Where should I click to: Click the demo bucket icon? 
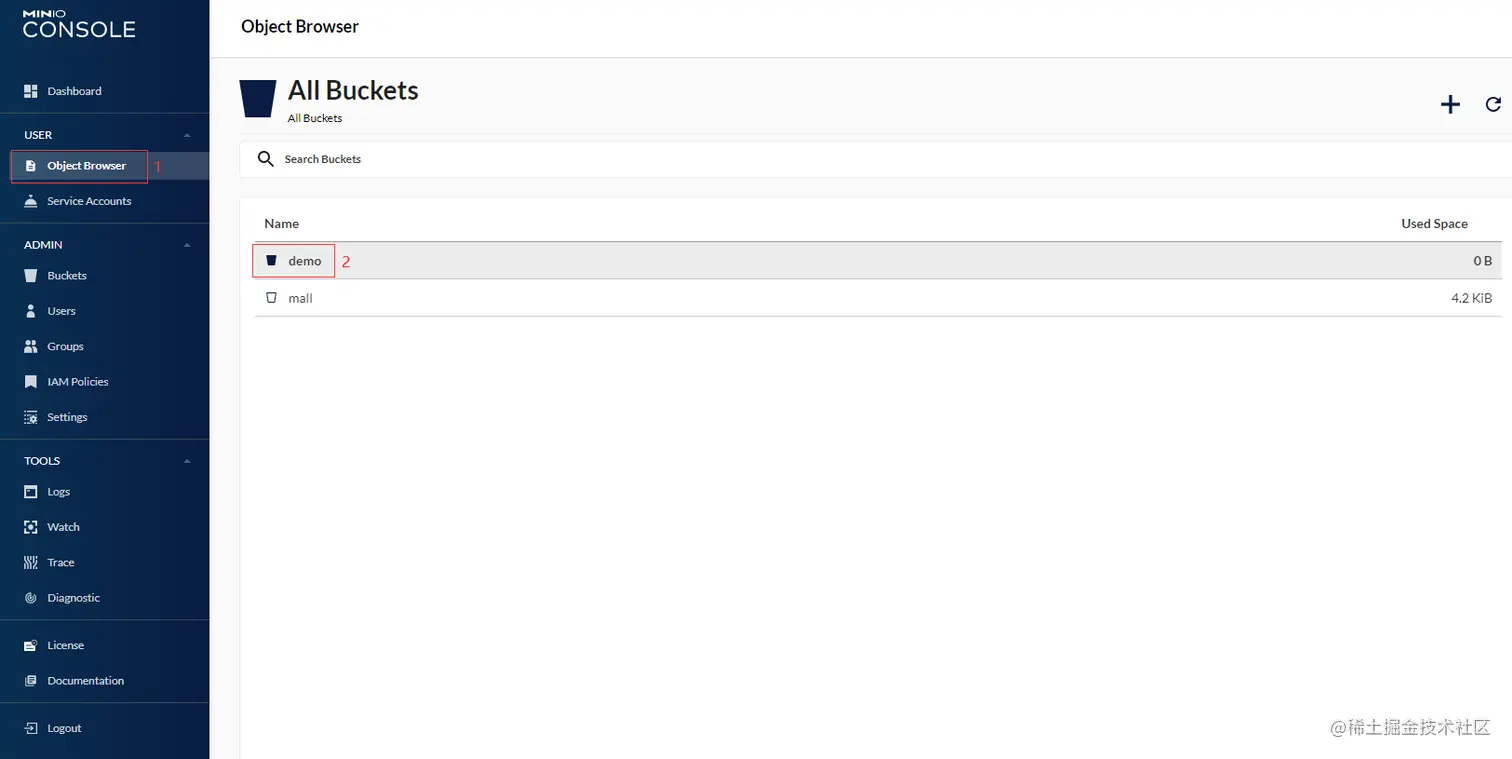[271, 260]
